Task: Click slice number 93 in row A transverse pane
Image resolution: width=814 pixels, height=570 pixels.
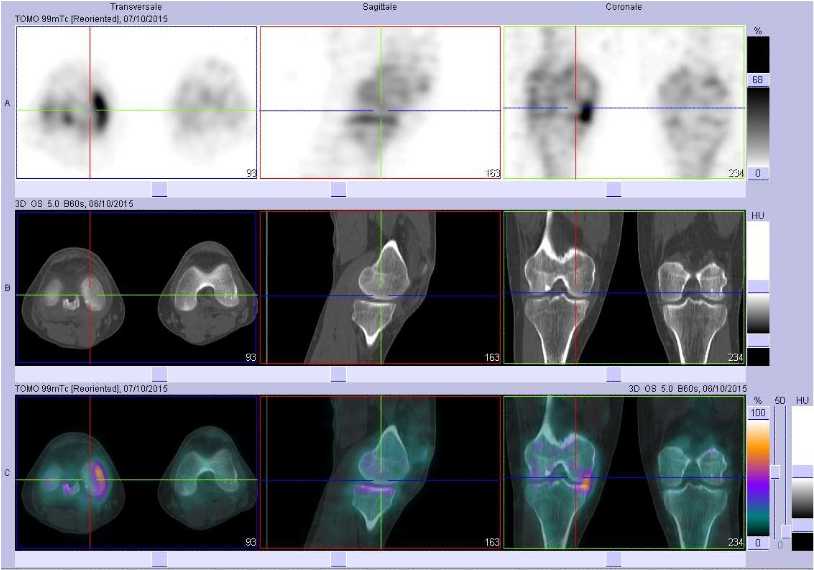Action: [251, 173]
